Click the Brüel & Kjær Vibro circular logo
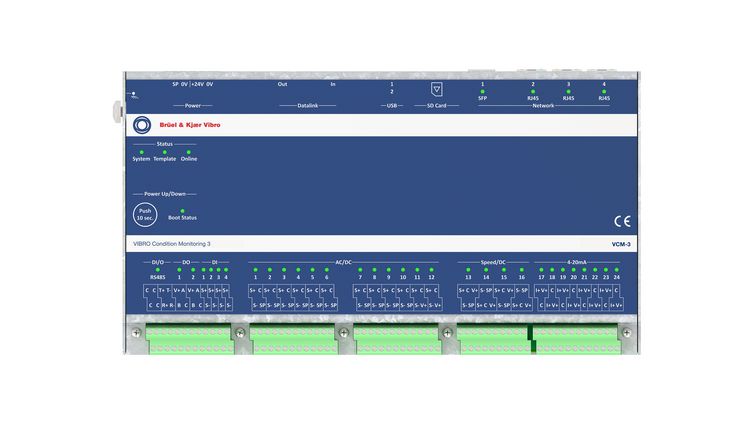This screenshot has width=750, height=421. 142,125
